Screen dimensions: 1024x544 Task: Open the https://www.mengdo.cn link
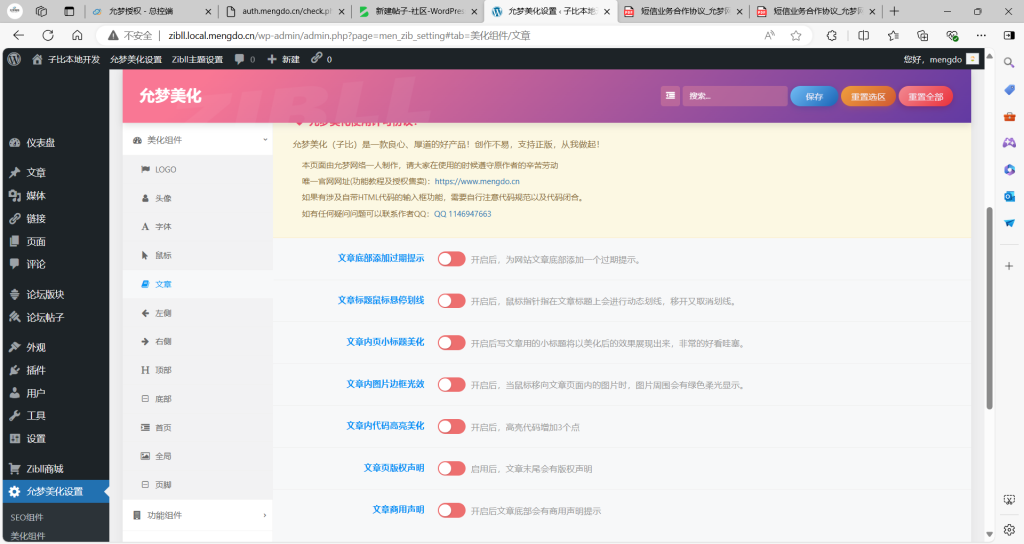(x=476, y=182)
